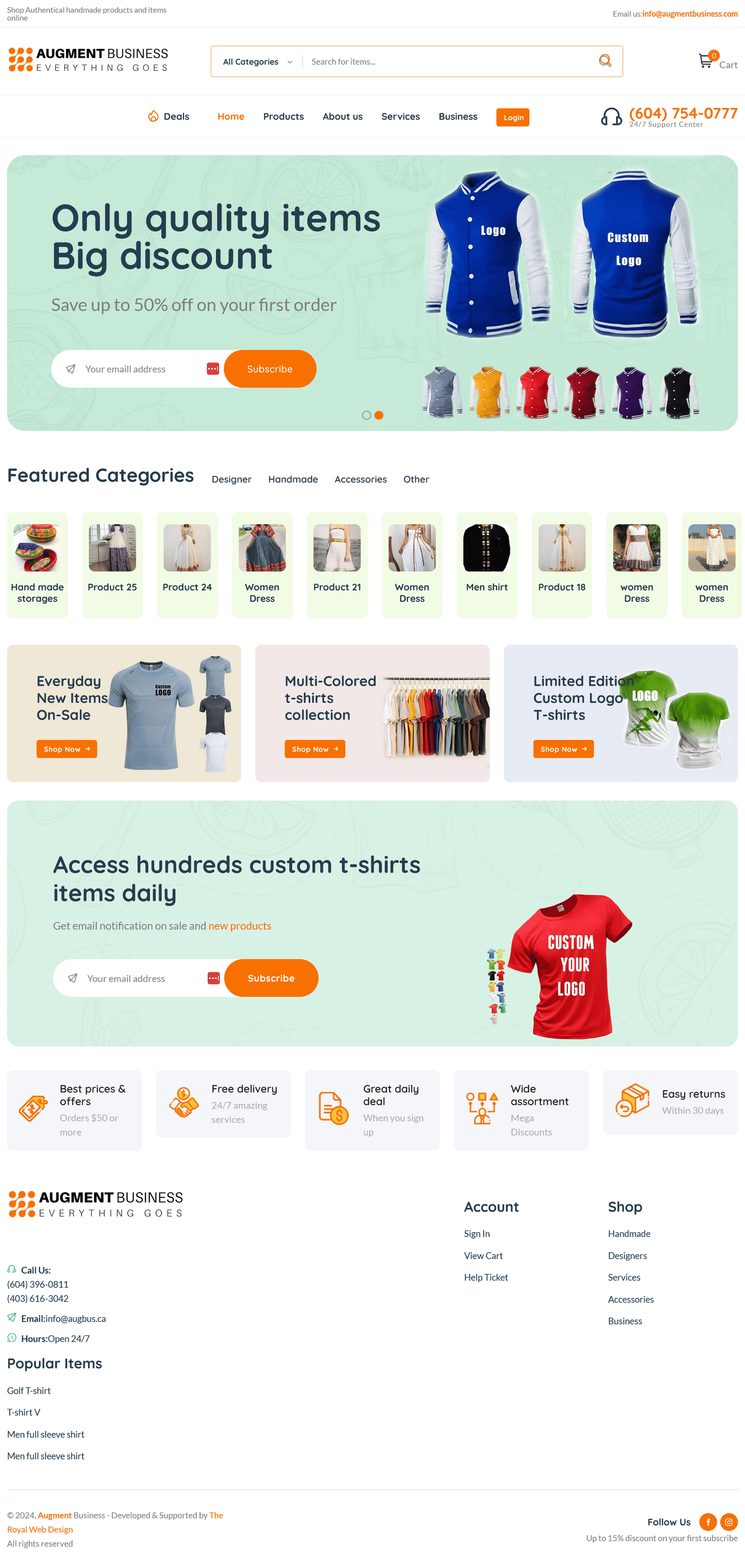
Task: Switch to the Accessories category tab
Action: pyautogui.click(x=360, y=479)
